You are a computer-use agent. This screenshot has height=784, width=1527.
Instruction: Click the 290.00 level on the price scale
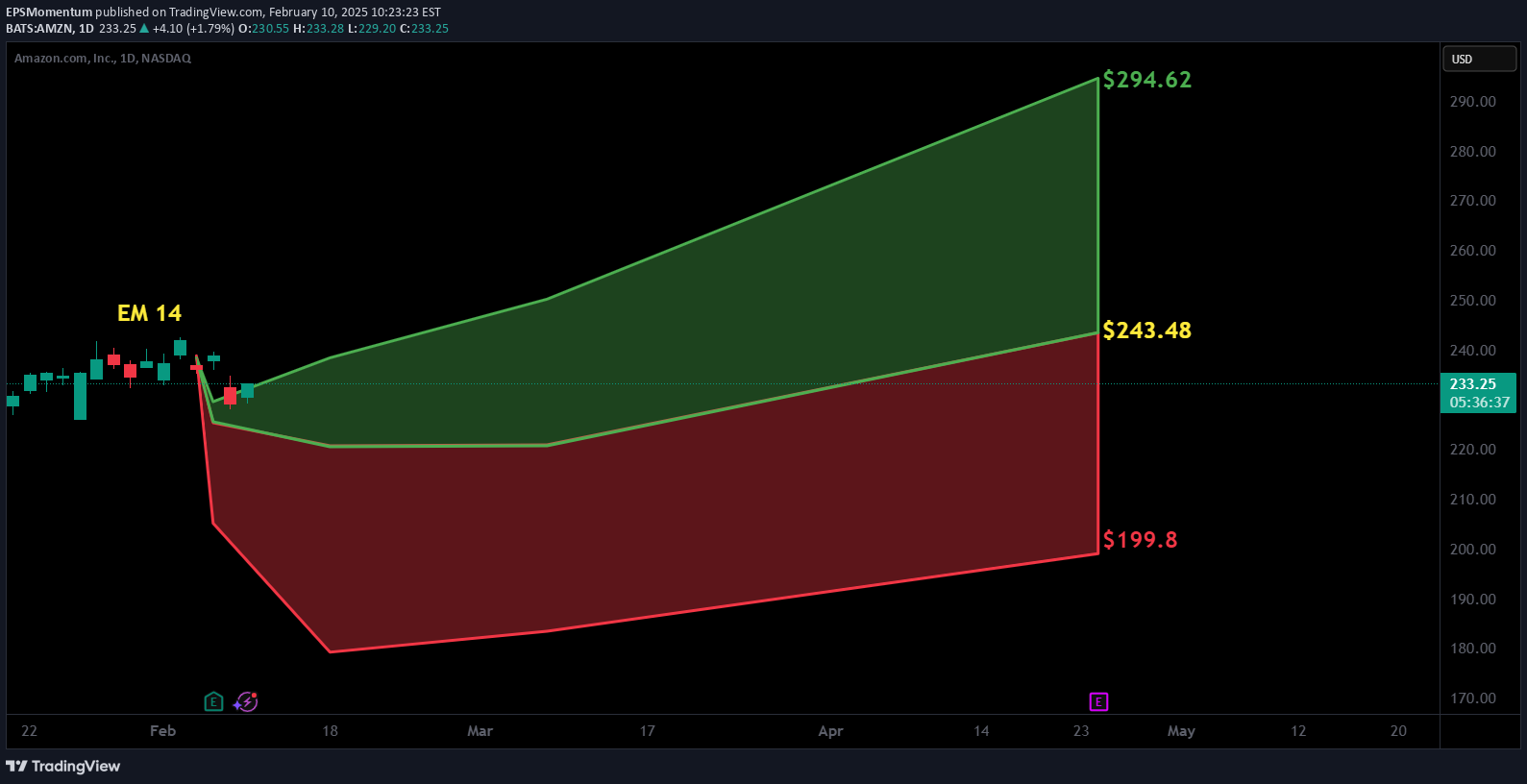[x=1472, y=102]
